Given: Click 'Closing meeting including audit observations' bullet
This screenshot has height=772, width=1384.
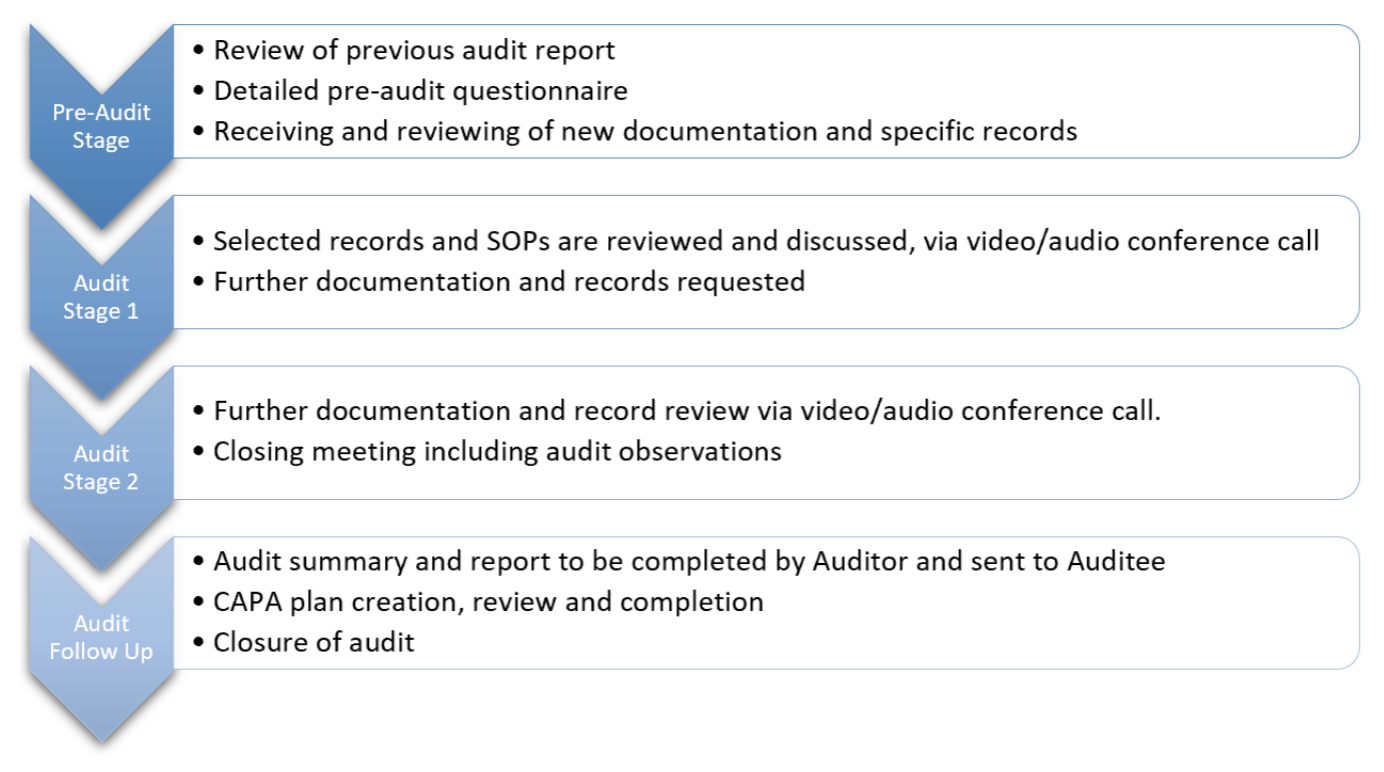Looking at the screenshot, I should 497,451.
